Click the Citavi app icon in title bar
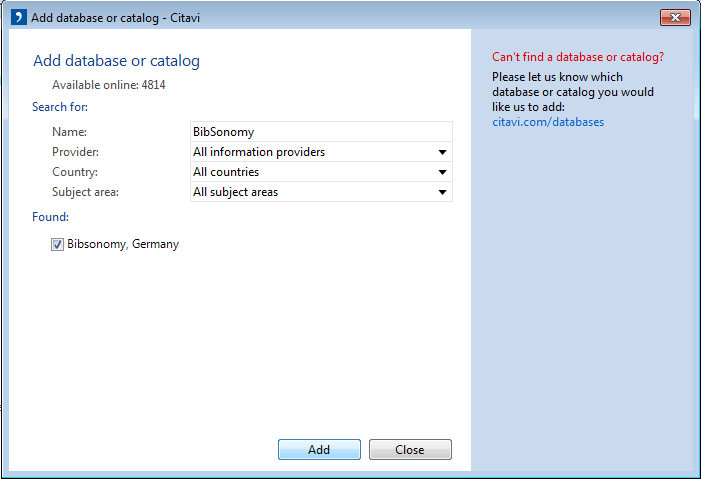 click(x=19, y=17)
